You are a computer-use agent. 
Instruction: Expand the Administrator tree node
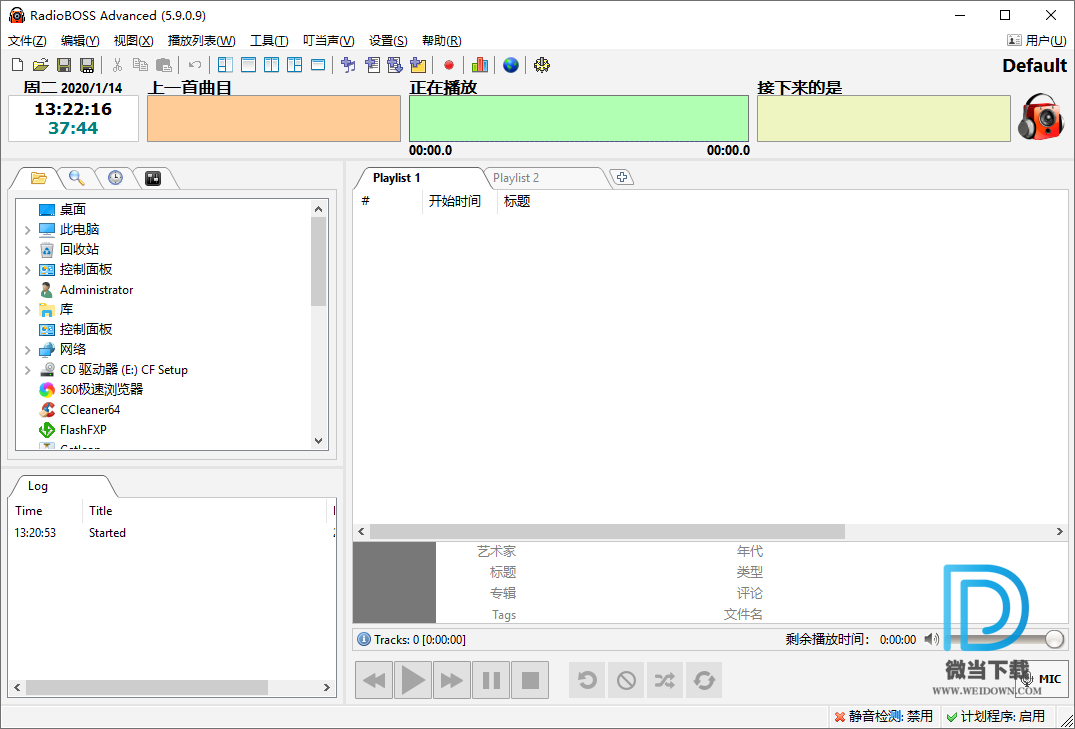tap(27, 290)
